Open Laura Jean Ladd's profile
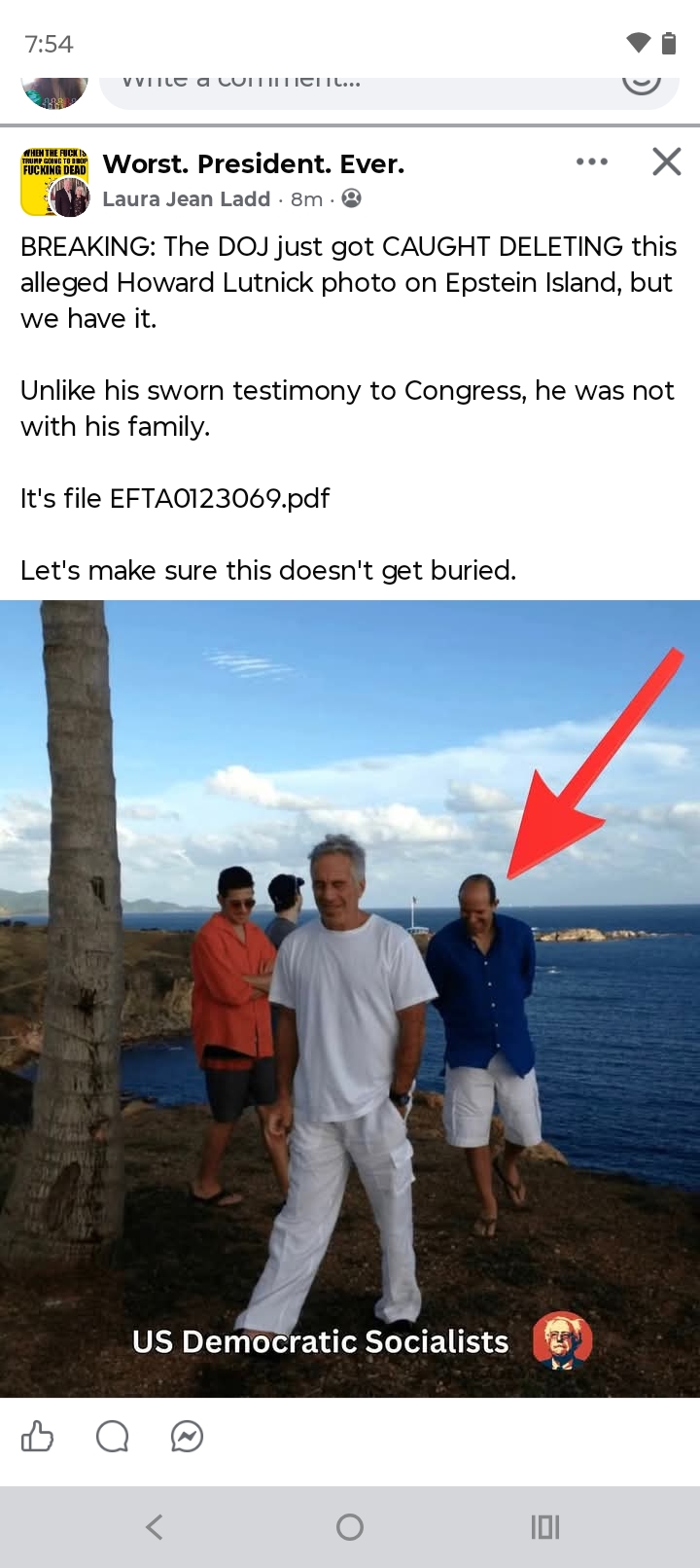Viewport: 700px width, 1568px height. click(x=186, y=198)
